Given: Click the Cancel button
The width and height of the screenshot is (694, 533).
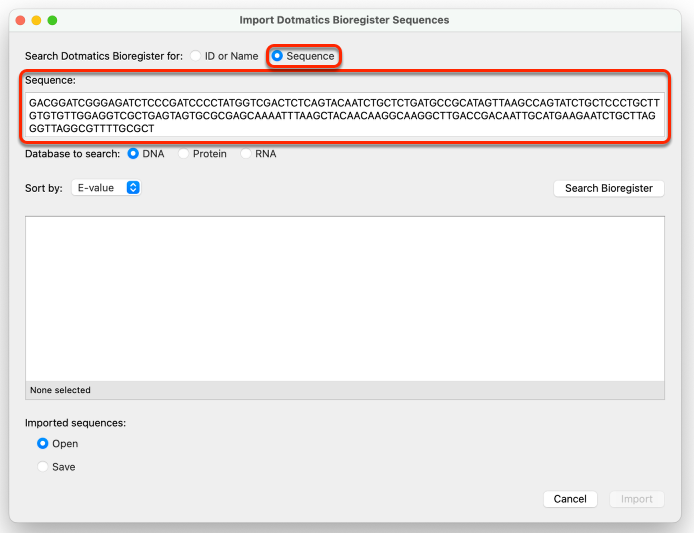Looking at the screenshot, I should click(x=570, y=499).
